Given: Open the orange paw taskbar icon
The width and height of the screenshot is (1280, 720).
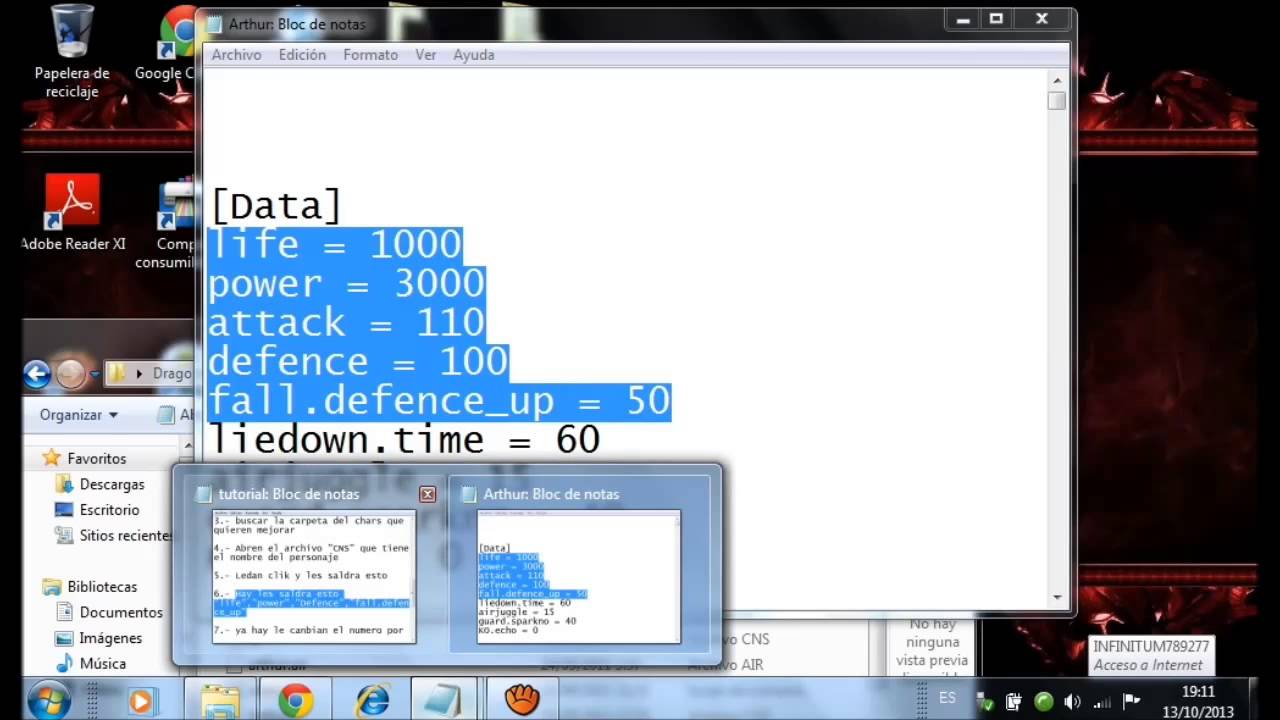Looking at the screenshot, I should [522, 701].
